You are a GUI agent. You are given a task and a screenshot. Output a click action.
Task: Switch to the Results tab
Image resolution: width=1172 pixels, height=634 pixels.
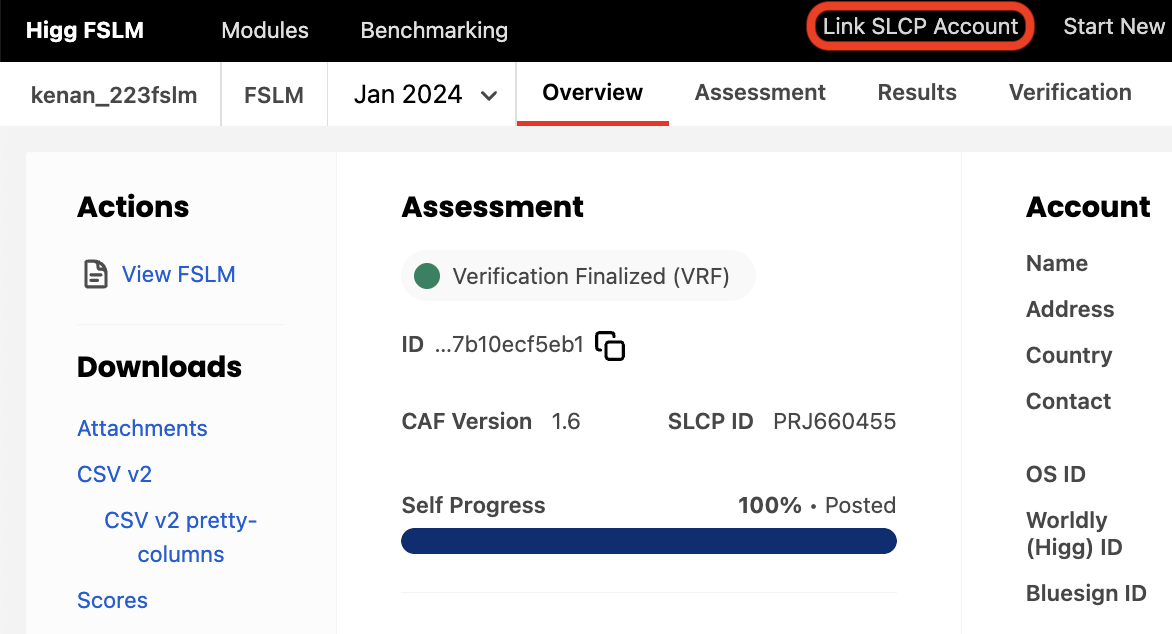[917, 93]
